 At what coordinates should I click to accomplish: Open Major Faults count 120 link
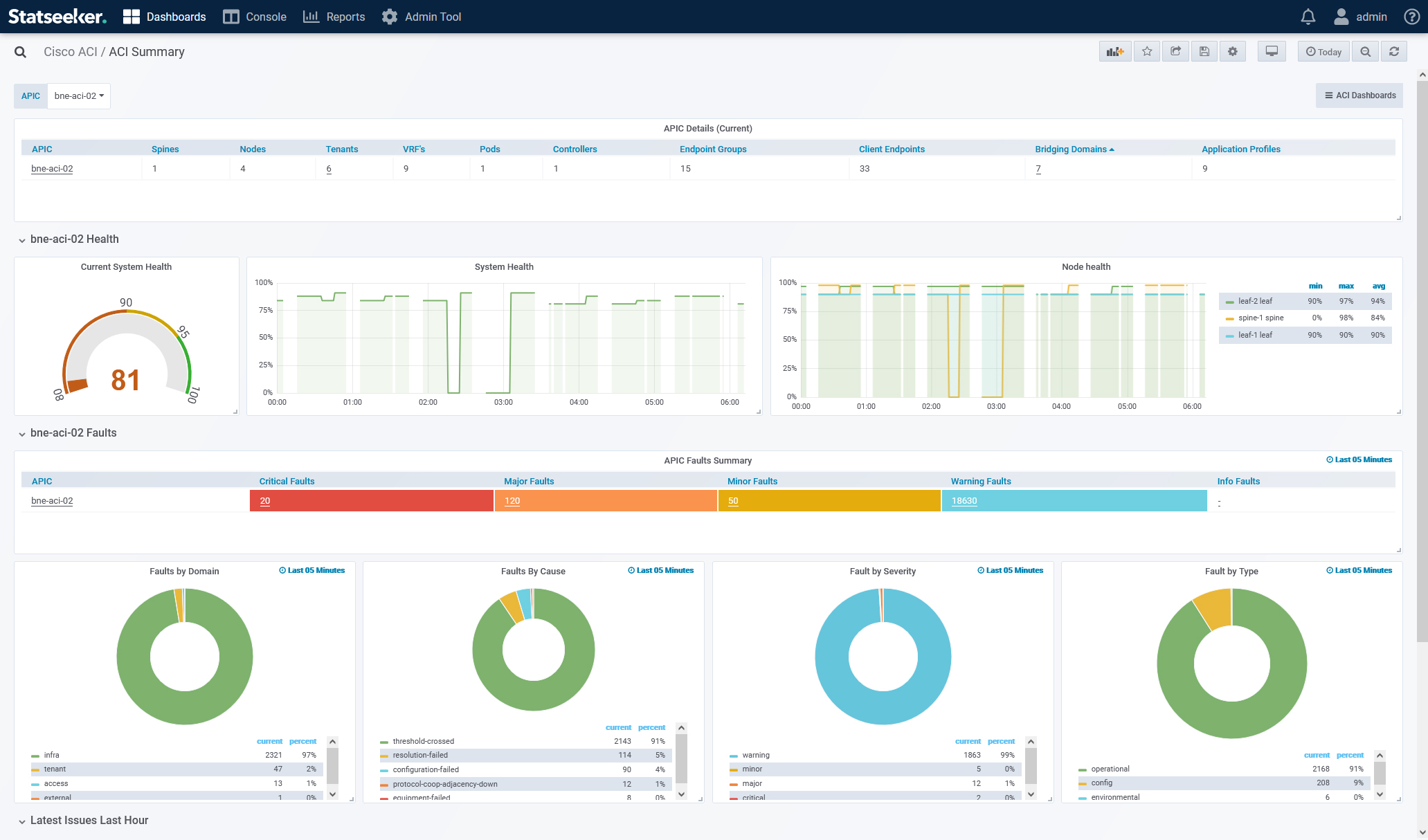pos(512,501)
